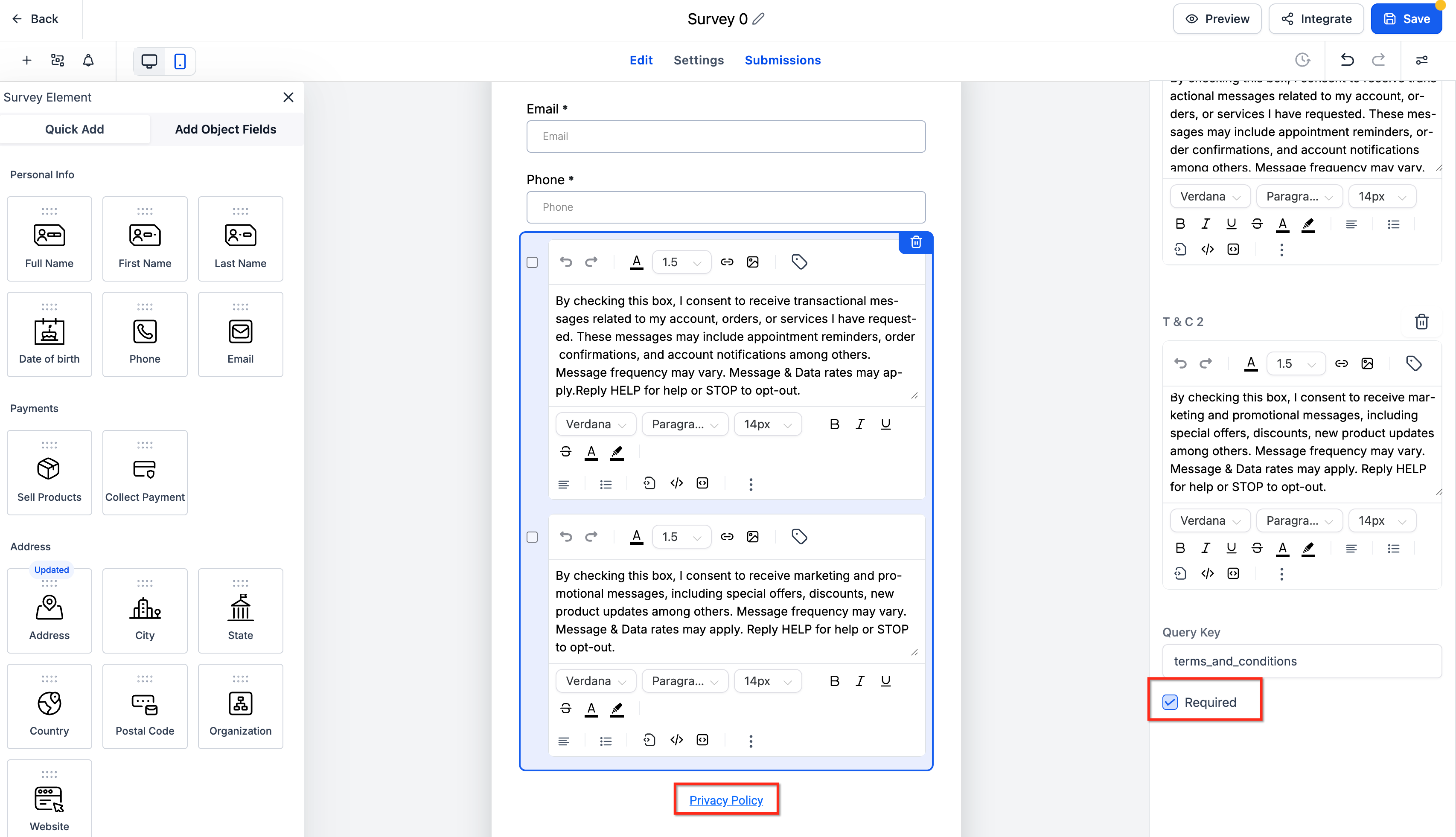
Task: Insert image in first consent editor
Action: click(x=753, y=262)
